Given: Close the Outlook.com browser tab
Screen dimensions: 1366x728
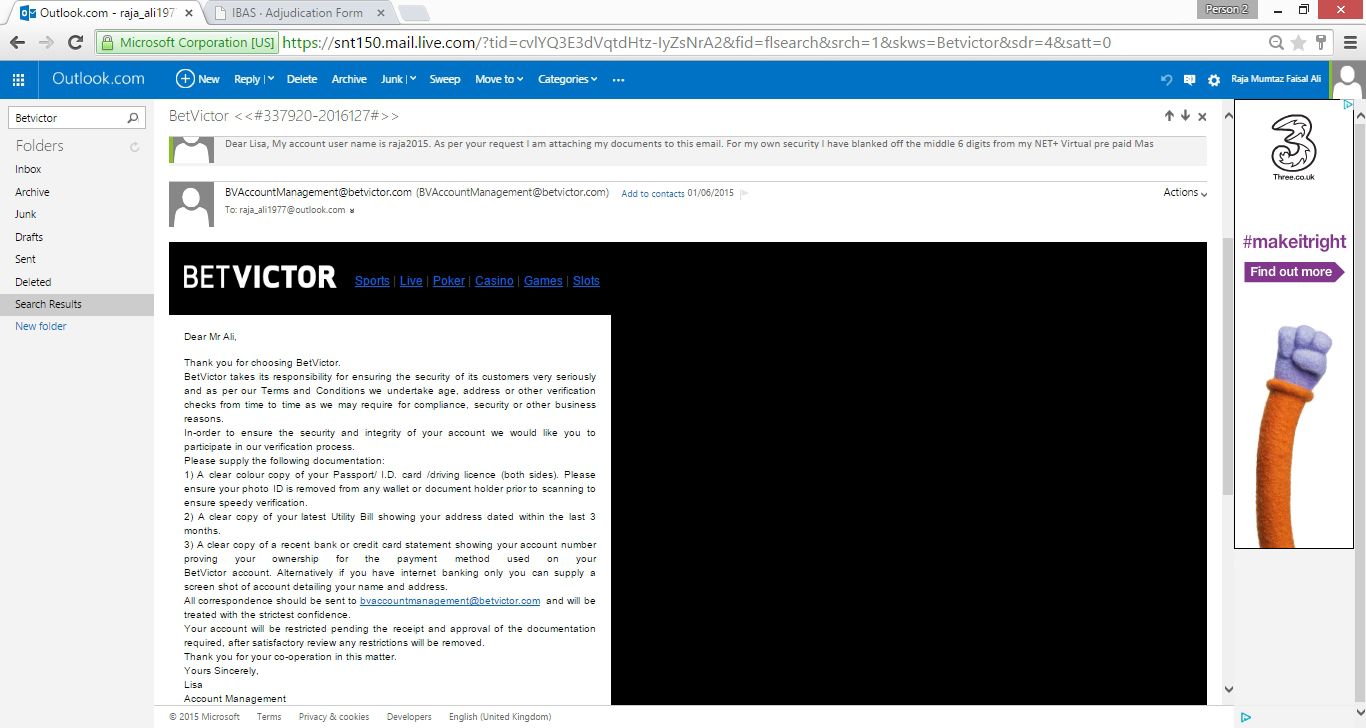Looking at the screenshot, I should pyautogui.click(x=189, y=13).
